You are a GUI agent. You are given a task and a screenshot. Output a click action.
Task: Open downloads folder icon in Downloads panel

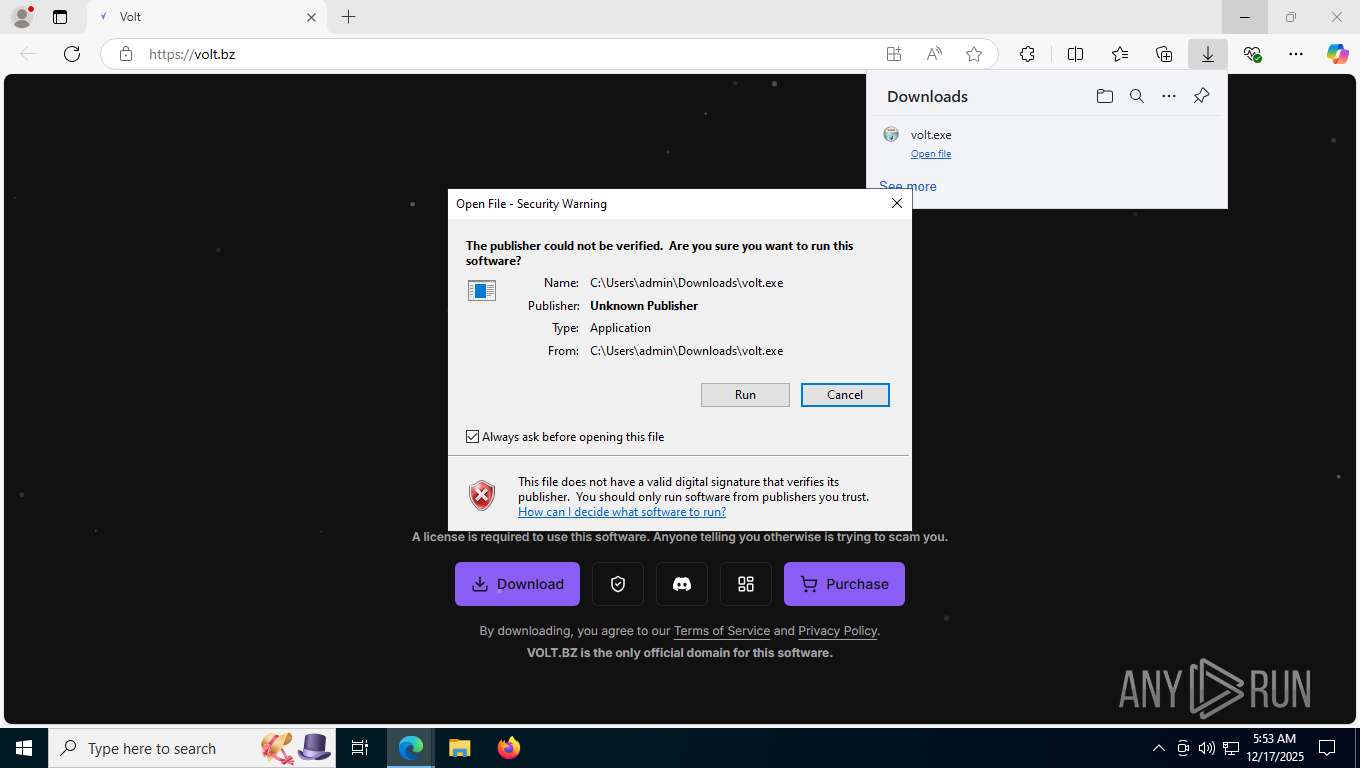1104,96
